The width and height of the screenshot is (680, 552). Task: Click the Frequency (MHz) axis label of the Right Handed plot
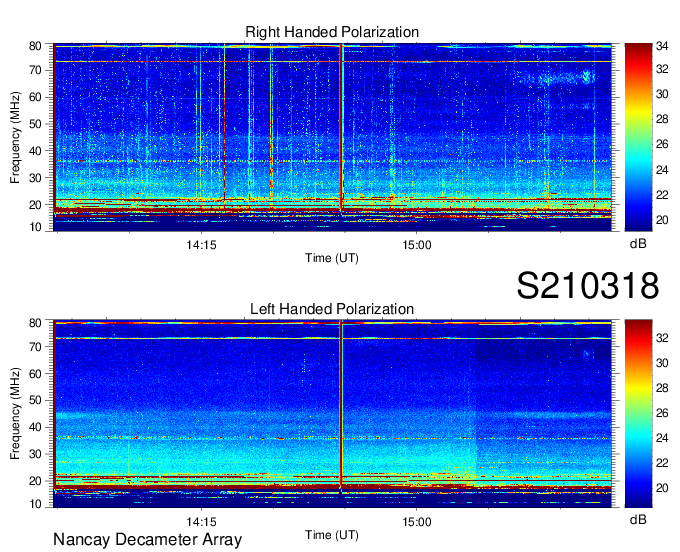click(x=15, y=137)
